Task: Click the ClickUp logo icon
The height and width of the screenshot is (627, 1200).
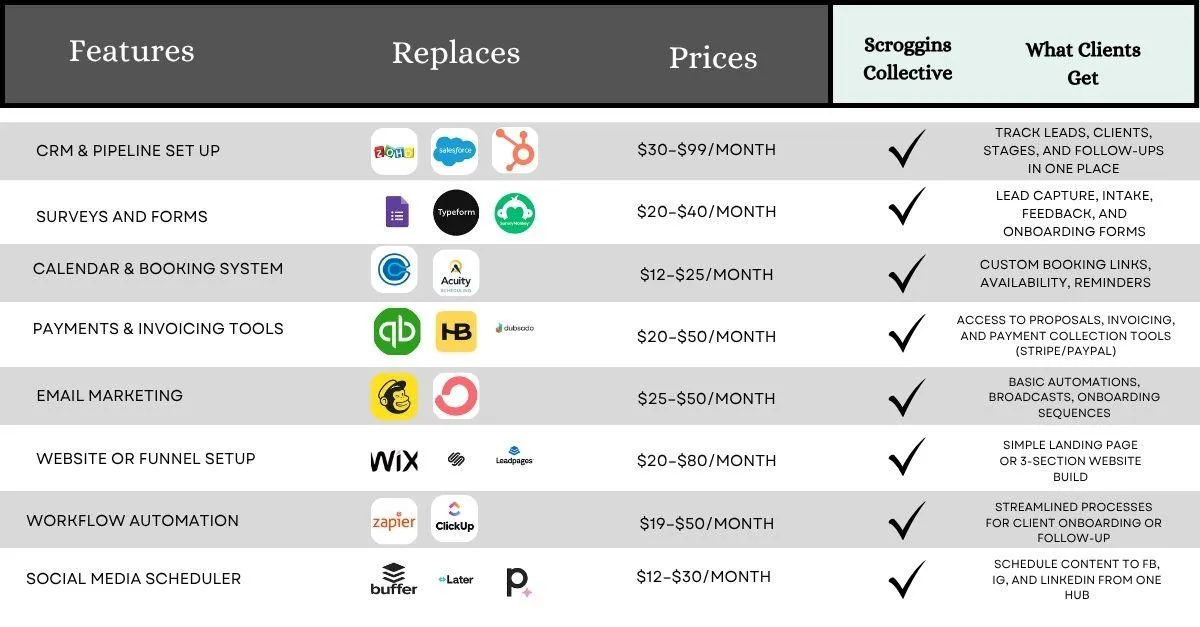Action: pos(455,519)
